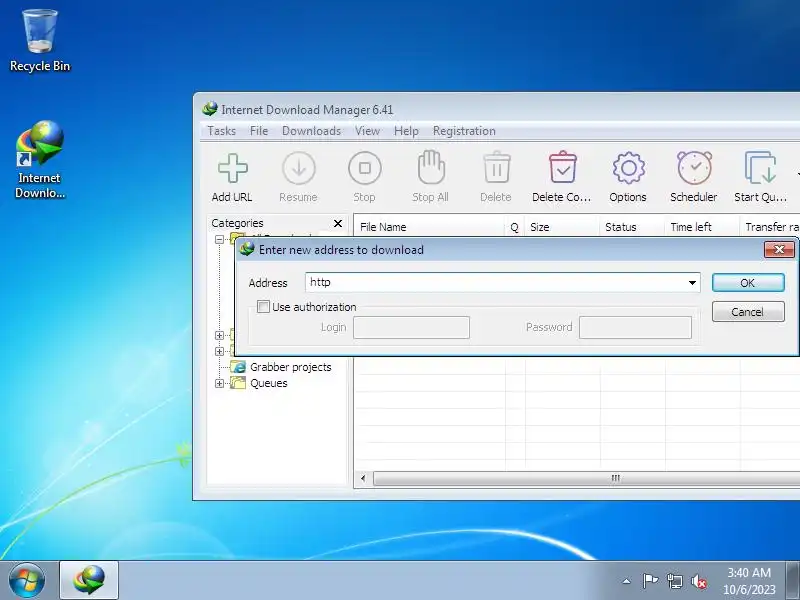Click the Show desktop strip
This screenshot has height=600, width=800.
[793, 581]
